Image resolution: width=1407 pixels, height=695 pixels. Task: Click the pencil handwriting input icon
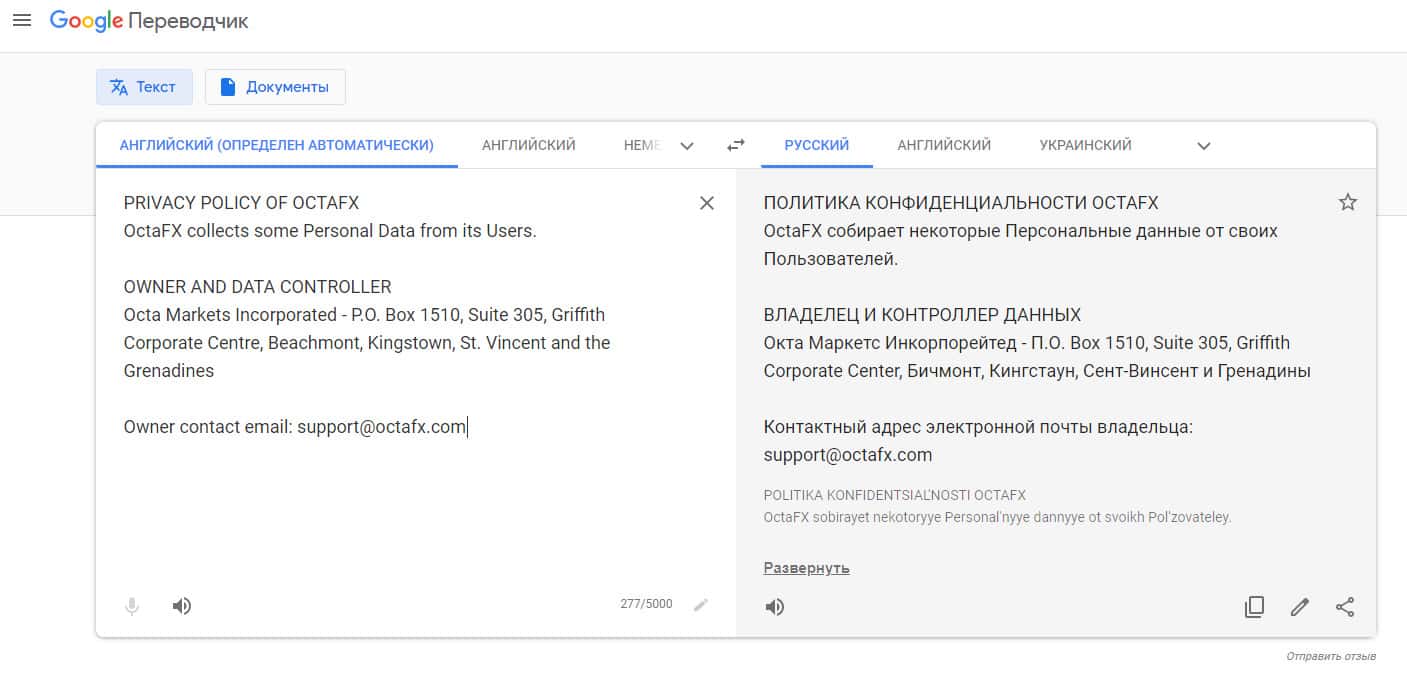click(701, 605)
